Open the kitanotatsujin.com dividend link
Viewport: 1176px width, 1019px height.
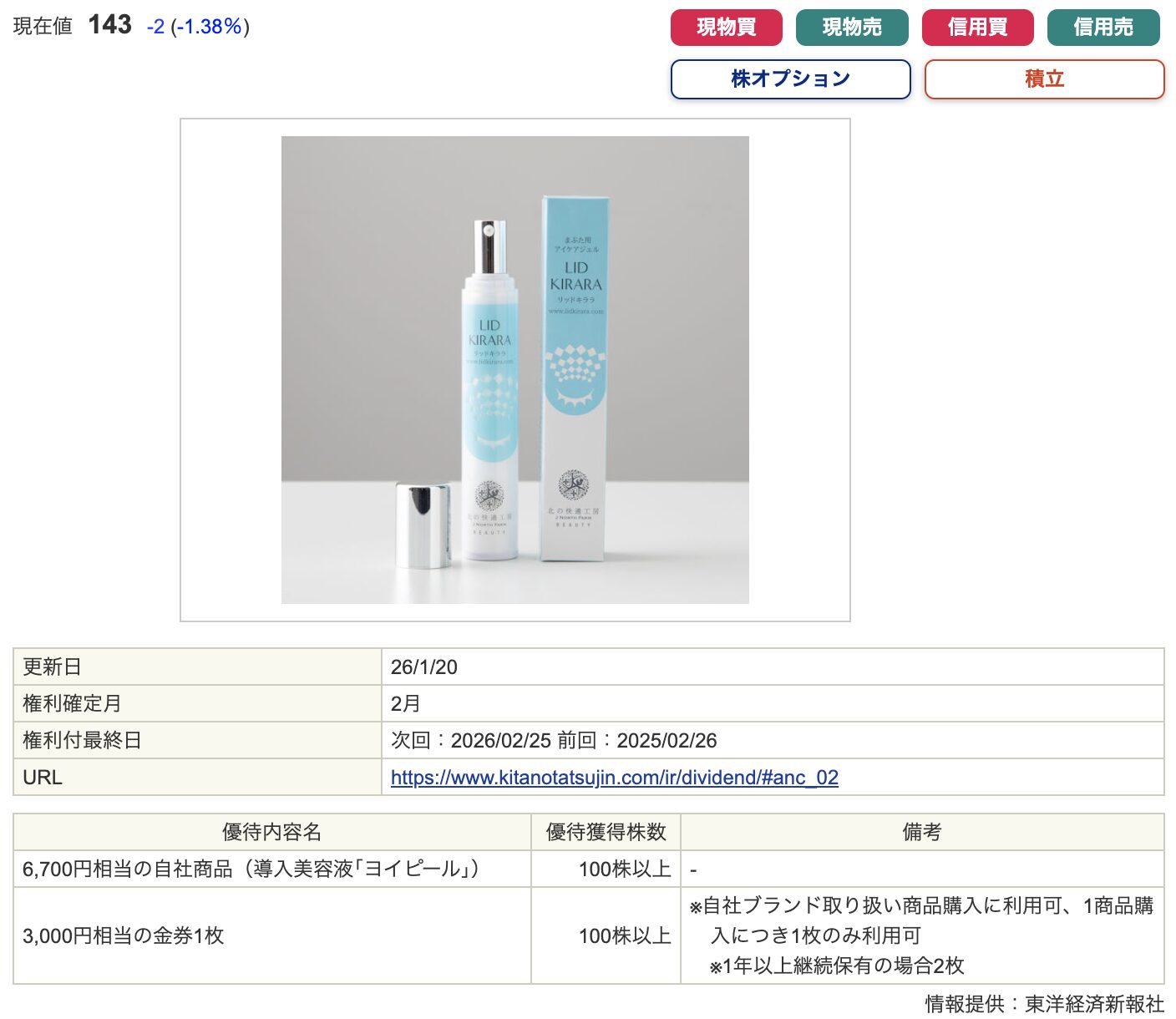(x=615, y=778)
